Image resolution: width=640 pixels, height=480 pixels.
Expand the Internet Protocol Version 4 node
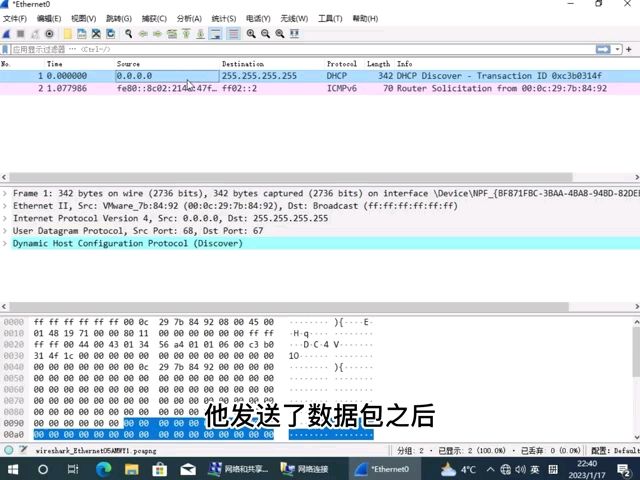(x=5, y=218)
